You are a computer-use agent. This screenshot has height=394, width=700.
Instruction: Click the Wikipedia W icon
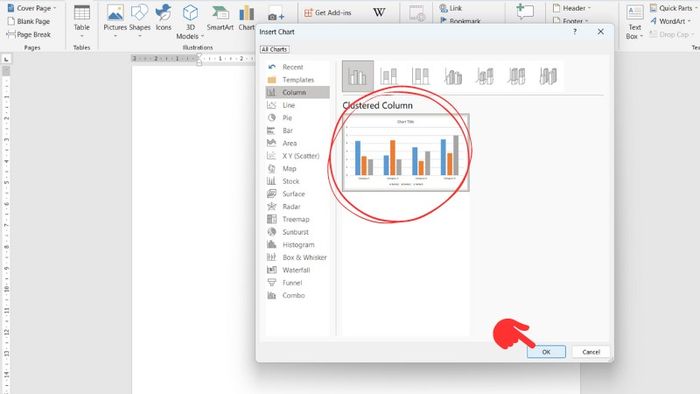pyautogui.click(x=379, y=12)
